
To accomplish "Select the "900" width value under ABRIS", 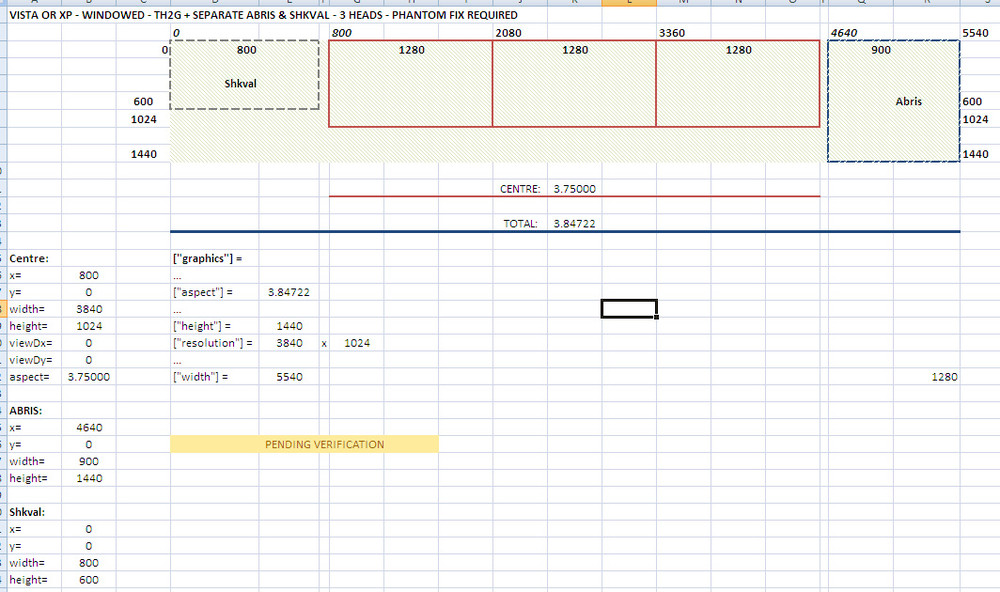I will (89, 461).
